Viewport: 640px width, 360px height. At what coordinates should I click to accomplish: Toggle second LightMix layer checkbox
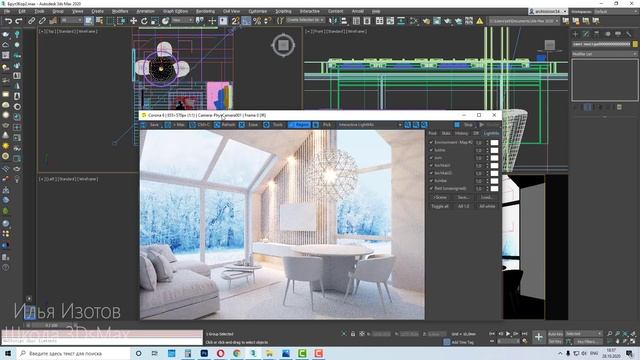click(x=431, y=150)
